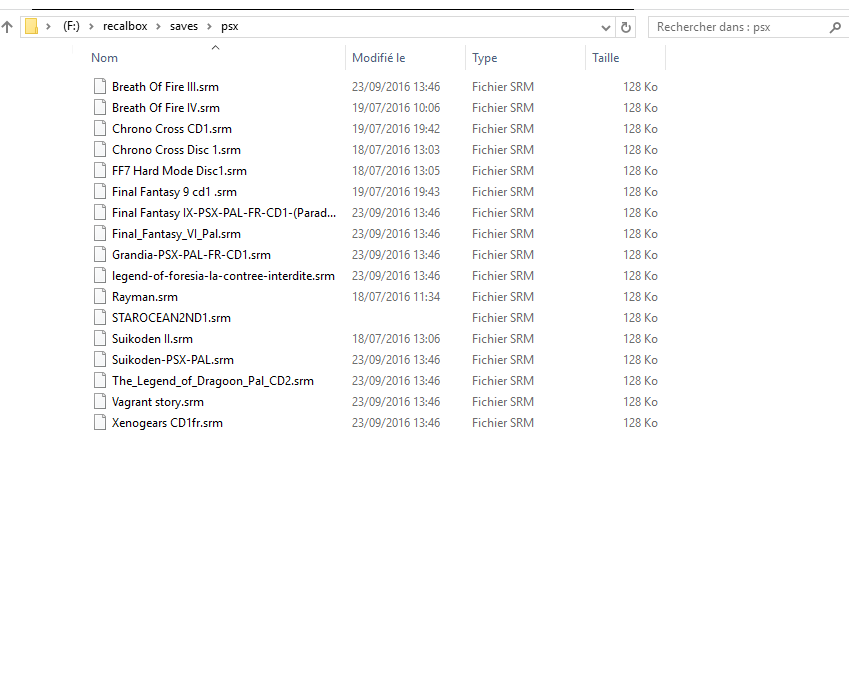Click file icon of Final_Fantasy_VI_Pal.srm
The width and height of the screenshot is (849, 678).
pos(100,234)
